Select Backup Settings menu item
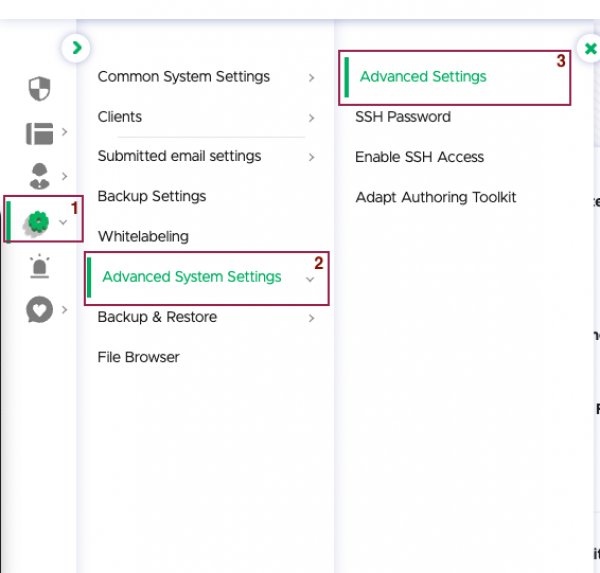600x573 pixels. [x=152, y=196]
